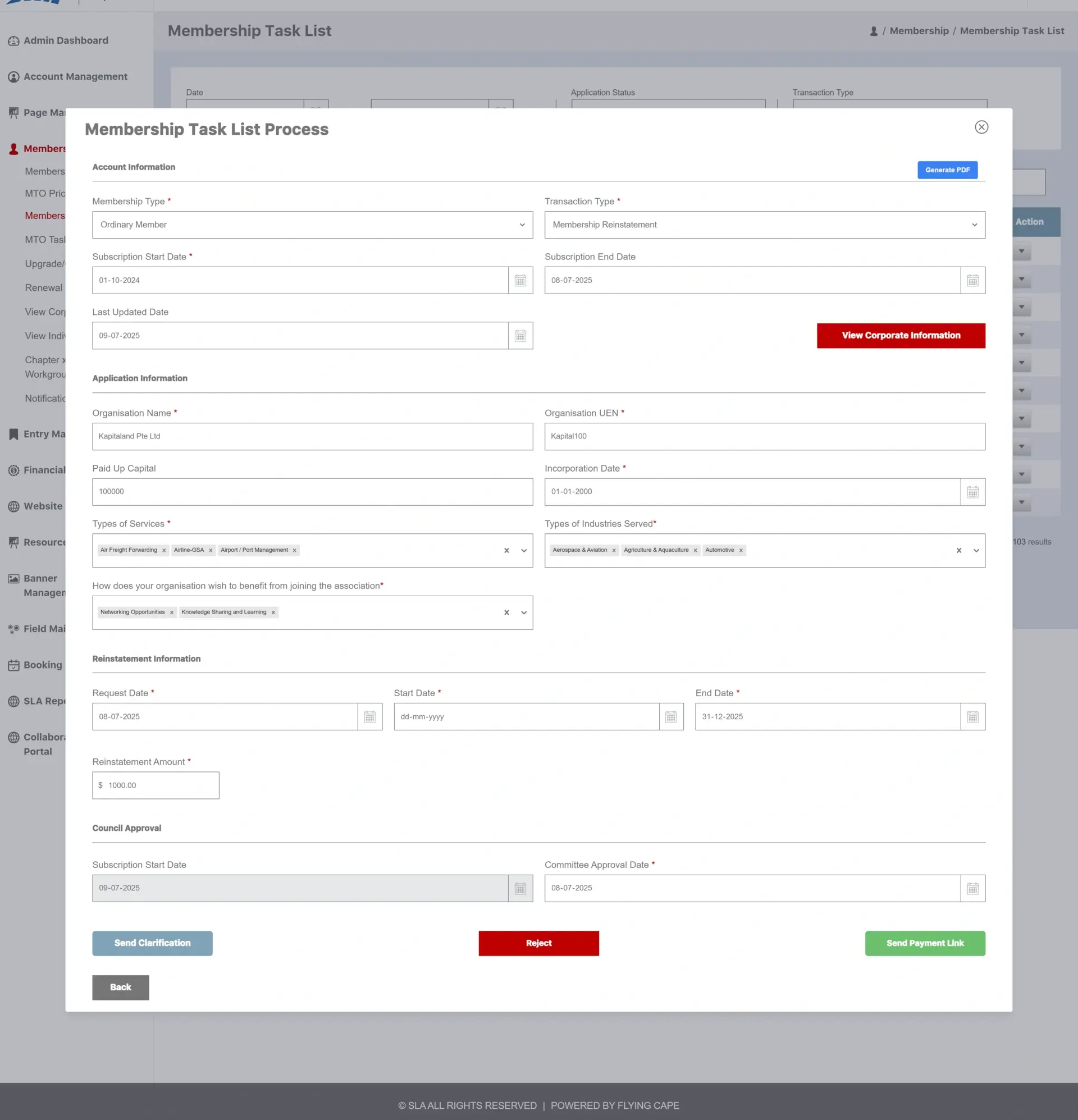This screenshot has width=1078, height=1120.
Task: Close the Membership Task List Process dialog
Action: [x=981, y=127]
